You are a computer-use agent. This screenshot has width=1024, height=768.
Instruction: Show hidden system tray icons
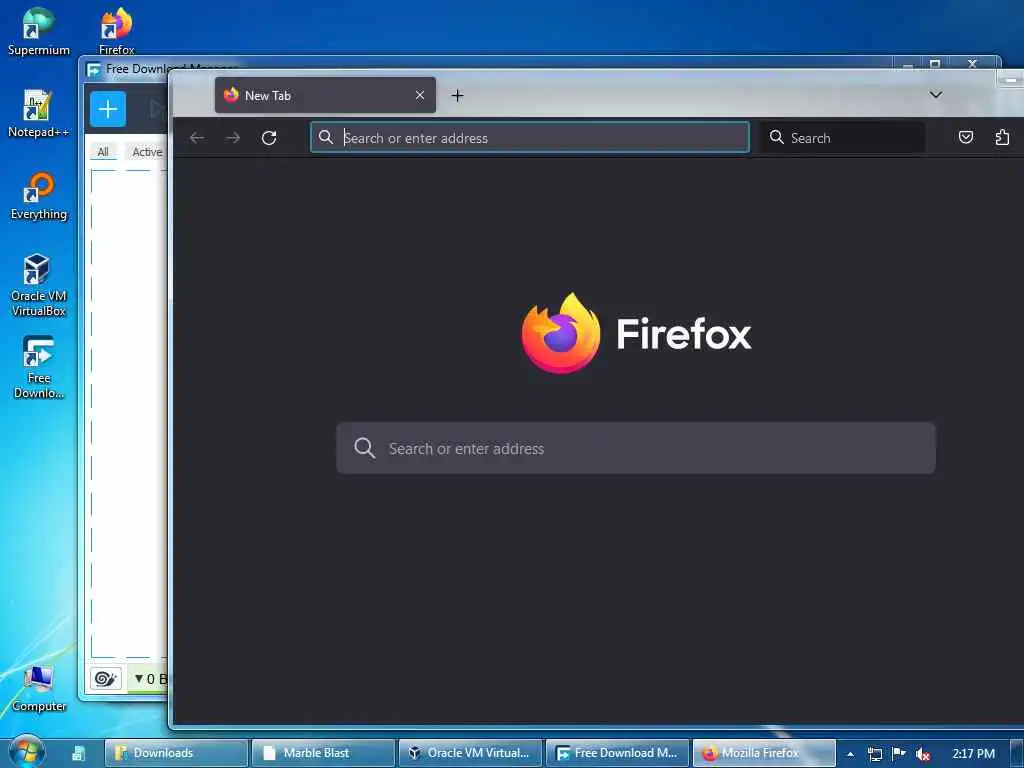850,754
